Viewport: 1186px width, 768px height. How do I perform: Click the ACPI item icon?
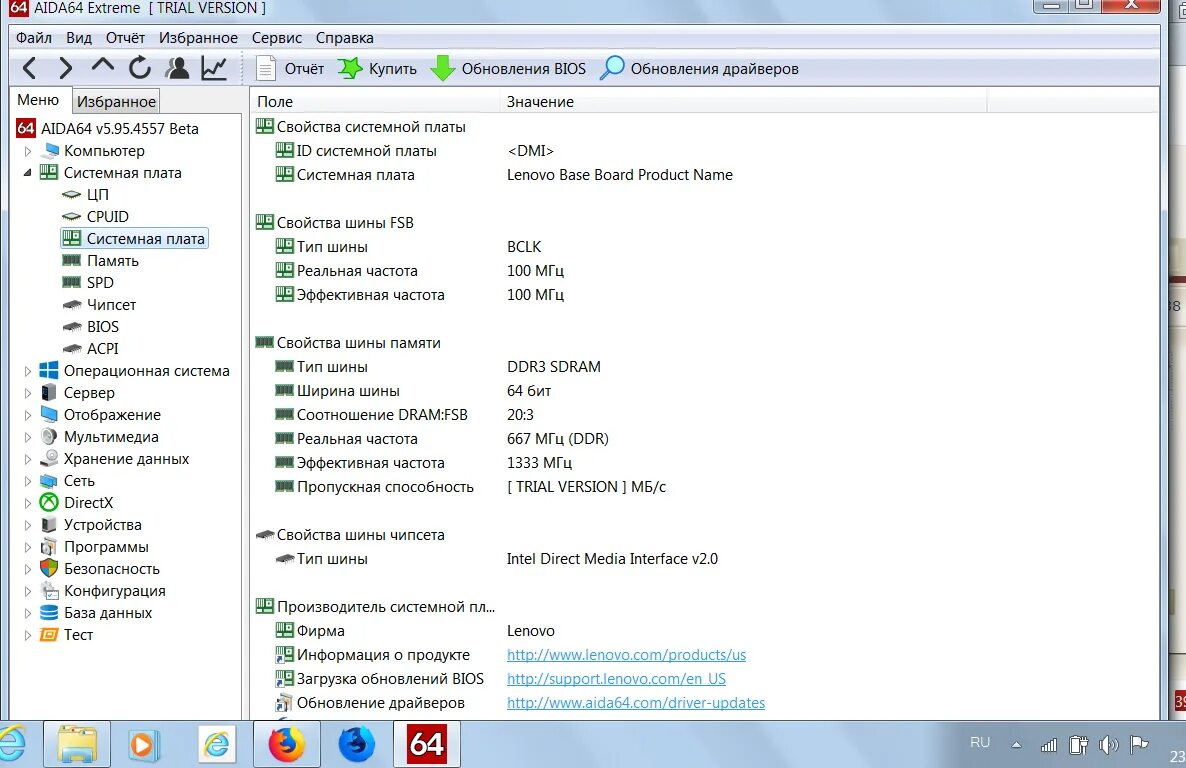pyautogui.click(x=70, y=348)
